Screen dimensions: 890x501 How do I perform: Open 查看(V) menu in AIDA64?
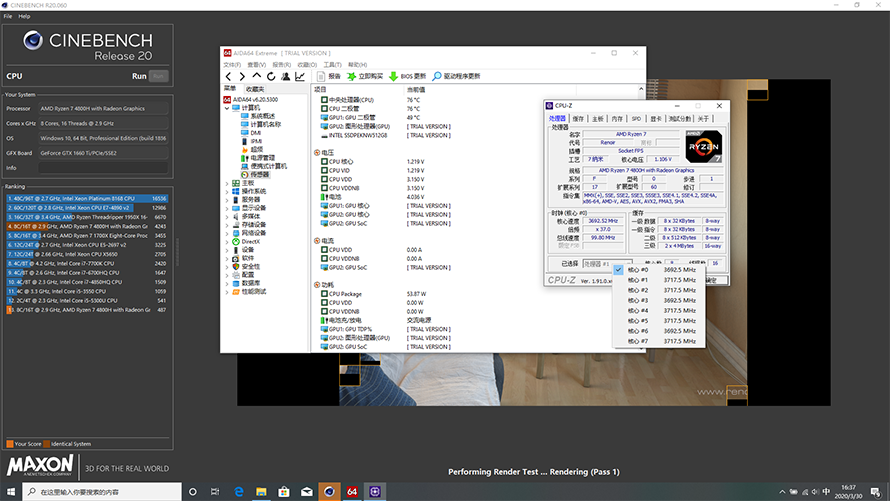(257, 65)
